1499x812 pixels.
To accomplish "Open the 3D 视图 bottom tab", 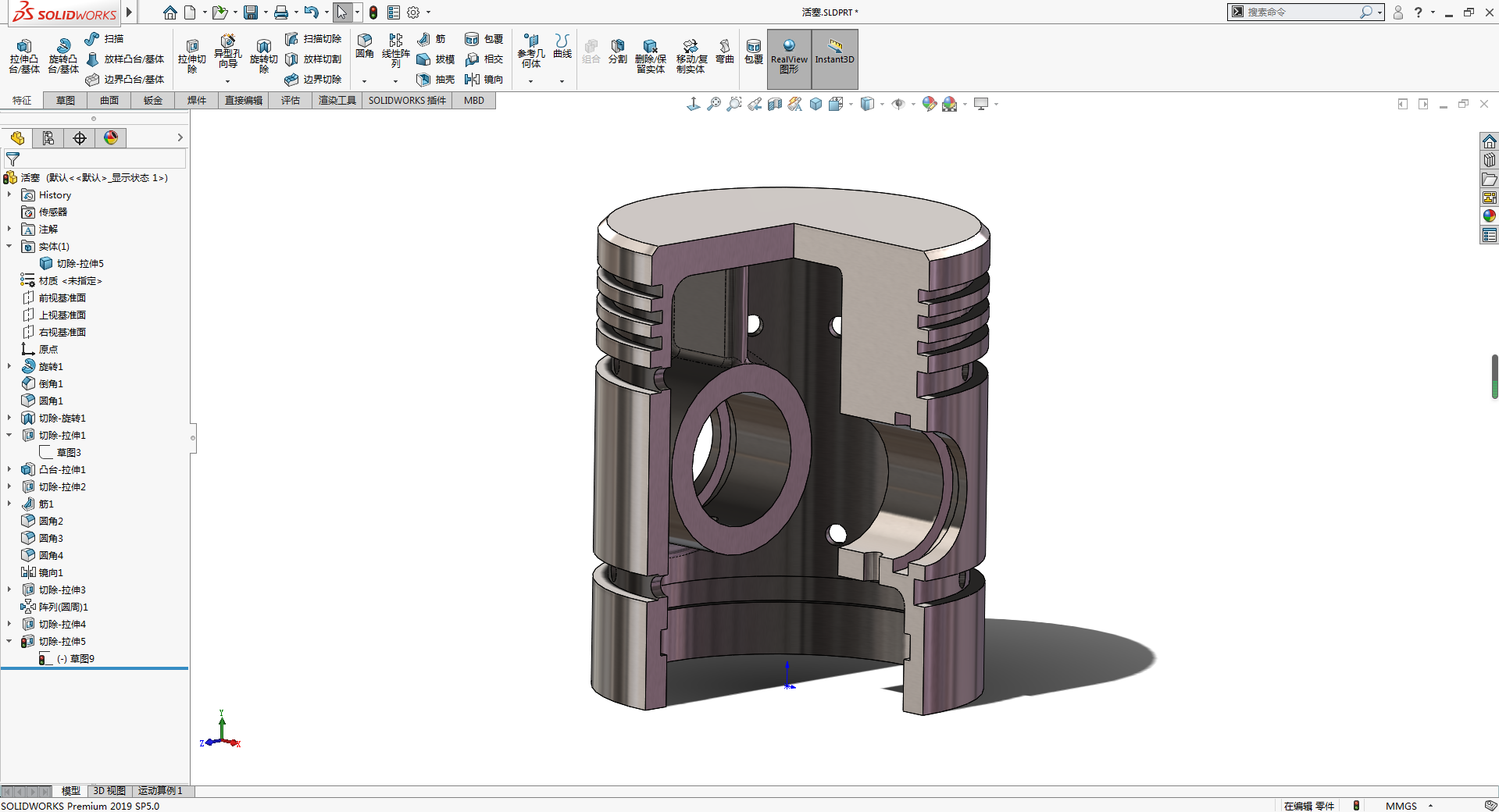I will pyautogui.click(x=109, y=791).
